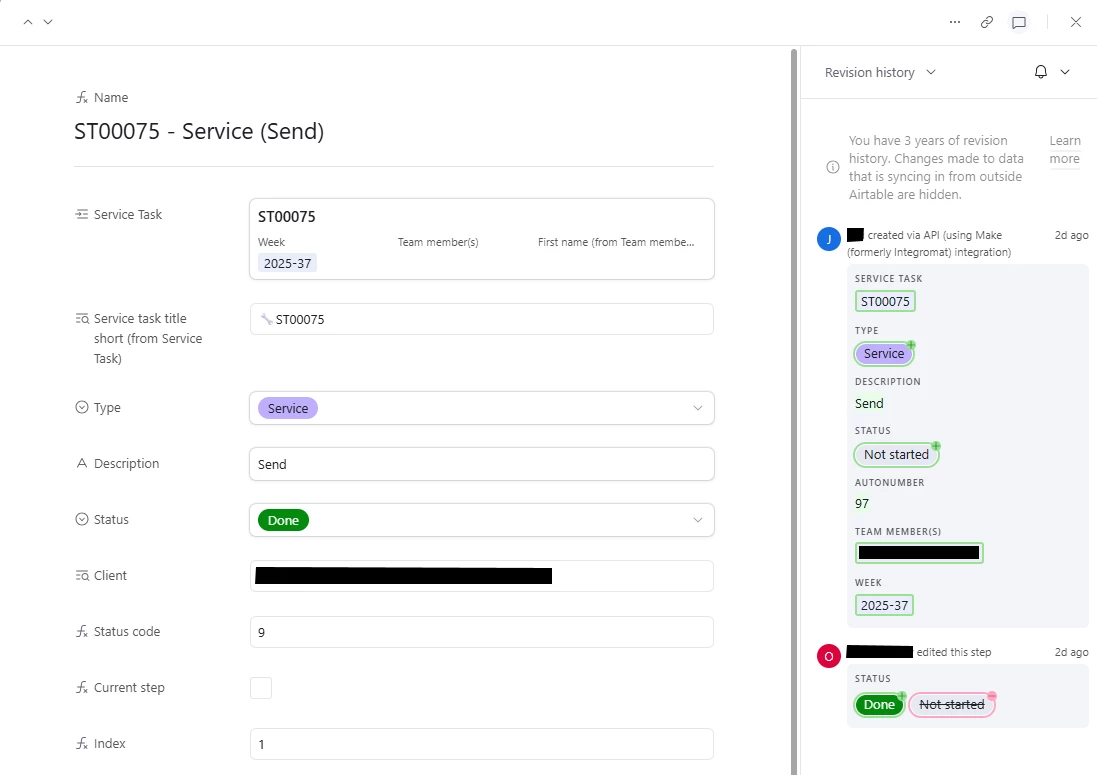The image size is (1097, 775).
Task: Click the info icon in revision notice
Action: pos(833,167)
